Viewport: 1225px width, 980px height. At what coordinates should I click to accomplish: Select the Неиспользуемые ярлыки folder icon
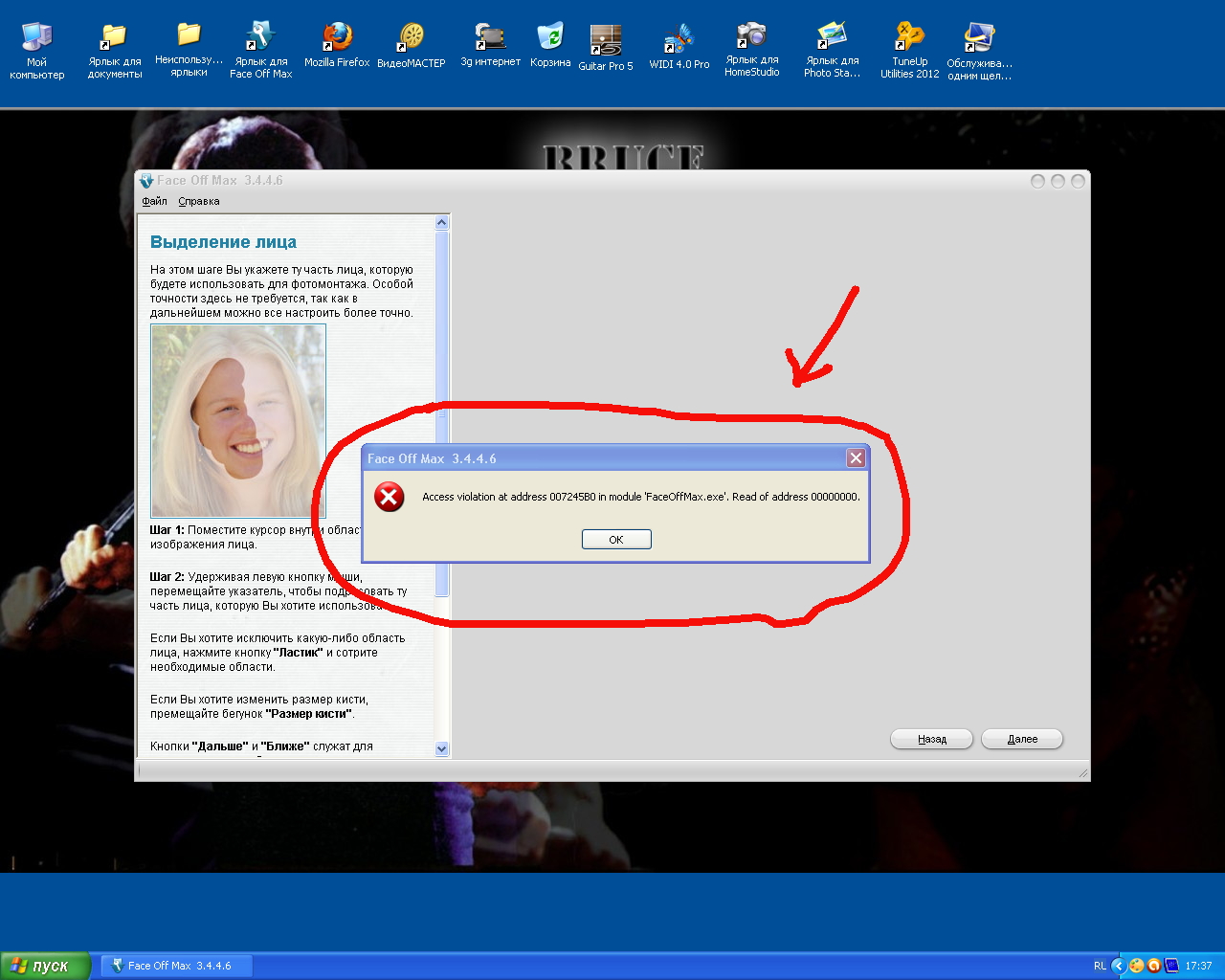[189, 50]
